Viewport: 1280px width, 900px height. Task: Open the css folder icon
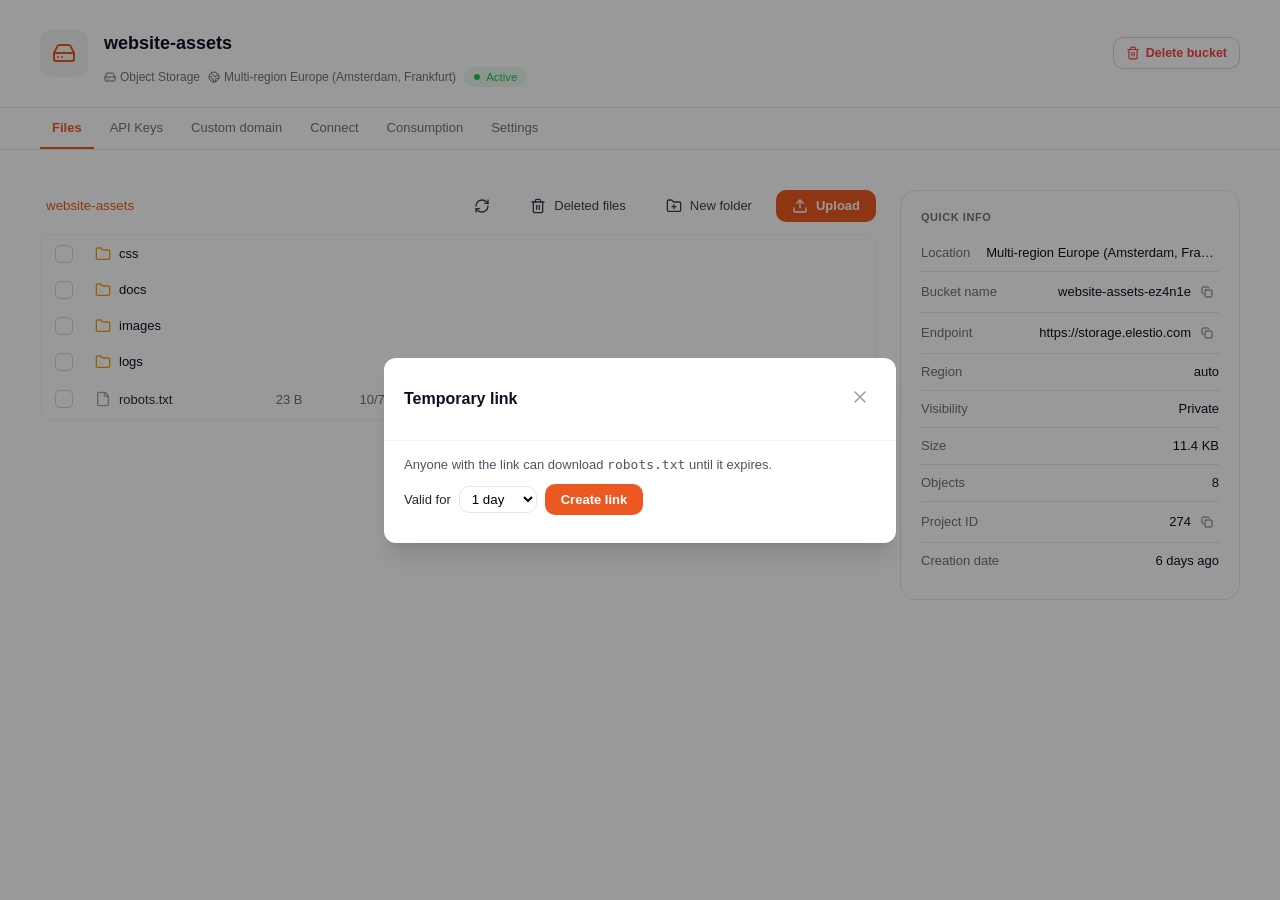pos(103,254)
